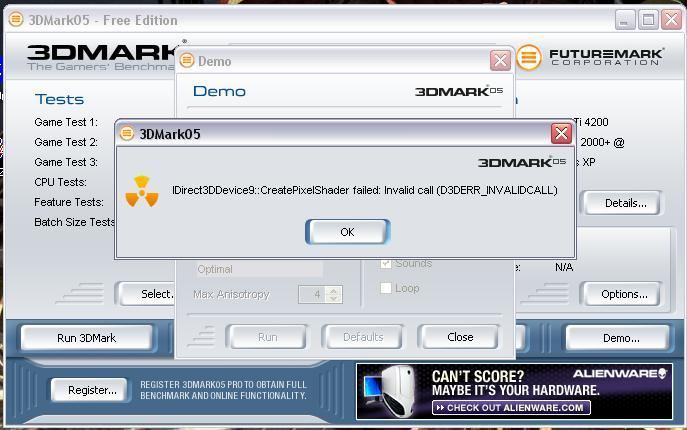Close the Demo window with X
687x430 pixels.
click(500, 60)
